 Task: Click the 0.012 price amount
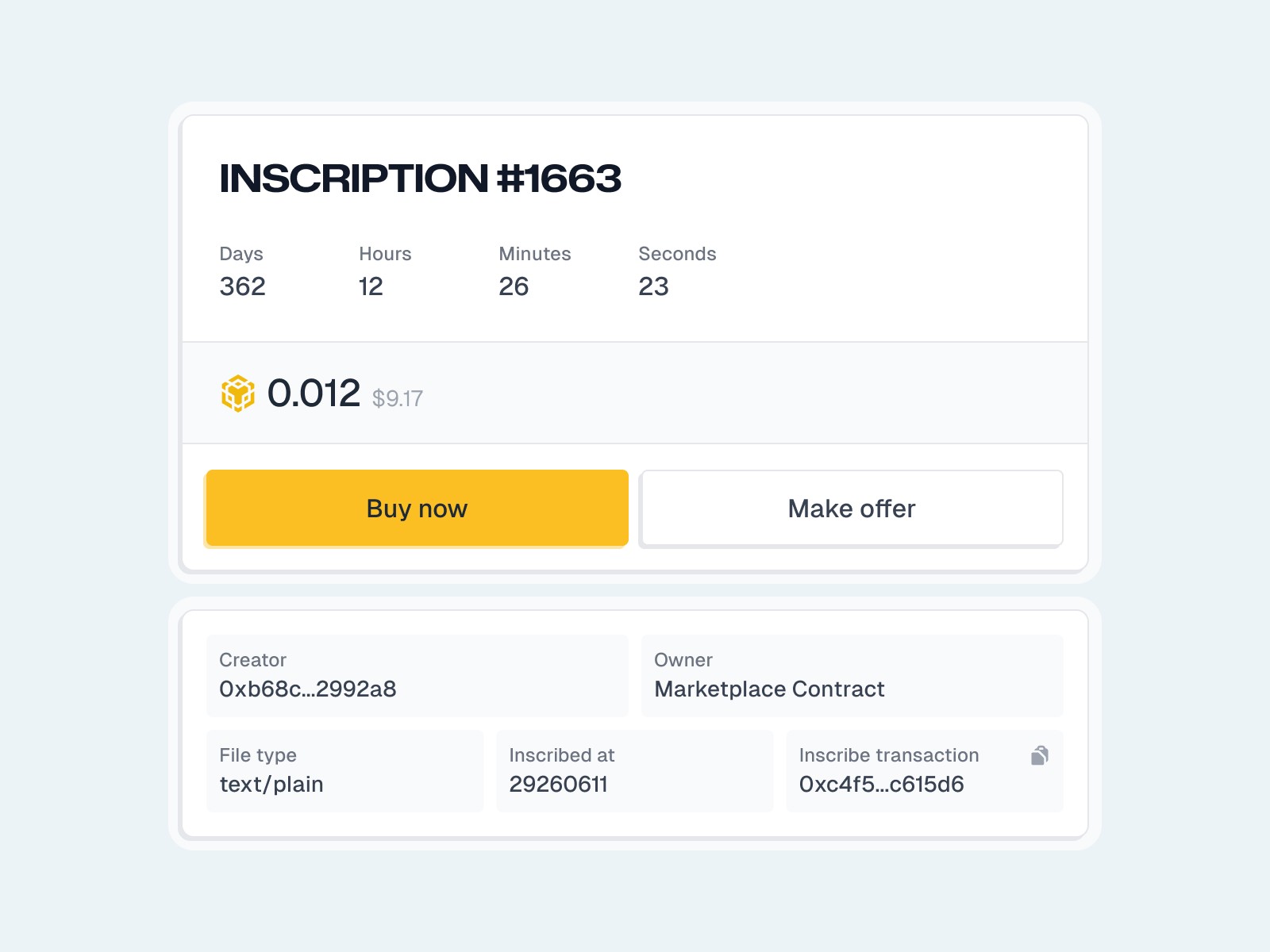[x=314, y=393]
